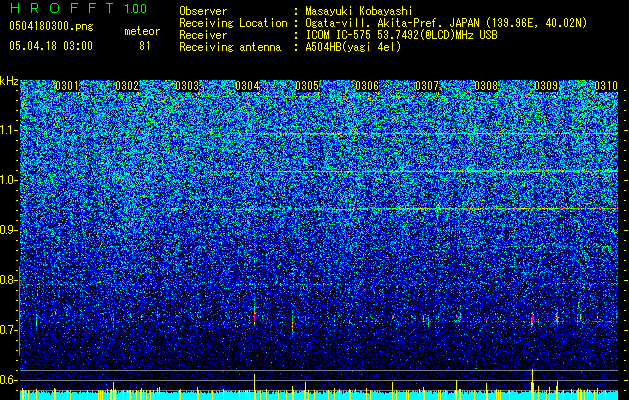This screenshot has height=400, width=629.
Task: Select the file name 0504180300.png
Action: click(51, 26)
